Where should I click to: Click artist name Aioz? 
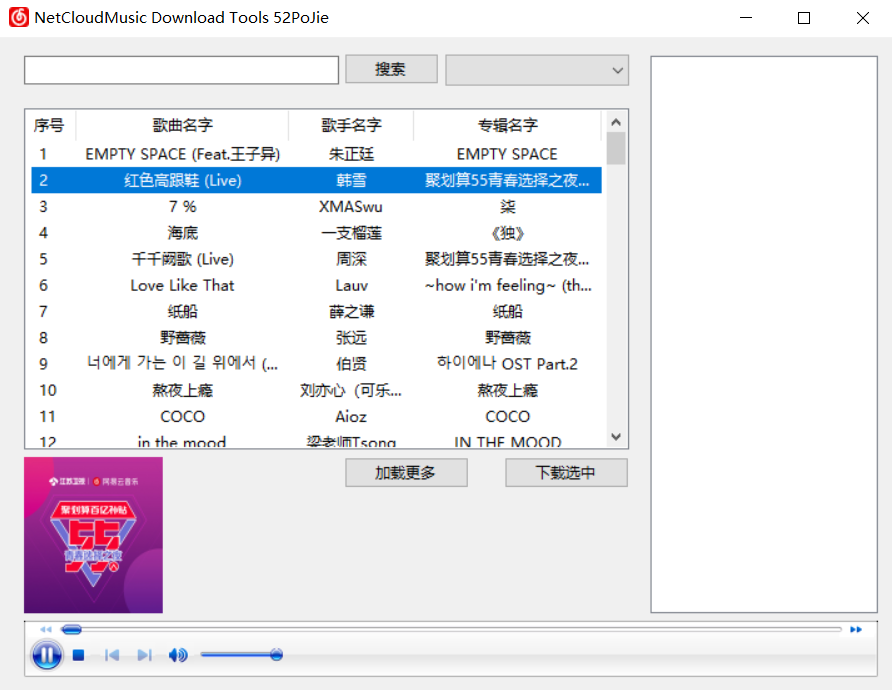tap(351, 416)
